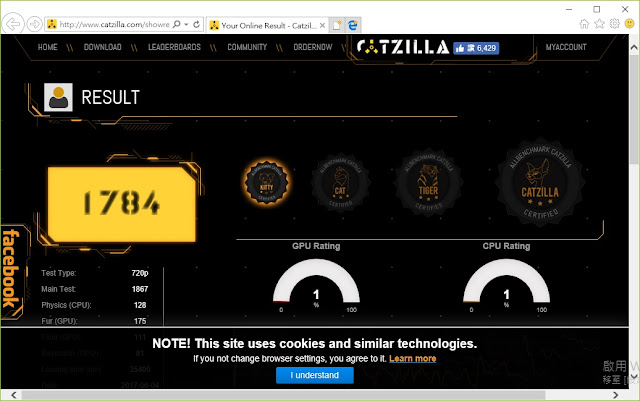This screenshot has width=640, height=401.
Task: Click the Main Test value 1867
Action: click(140, 289)
